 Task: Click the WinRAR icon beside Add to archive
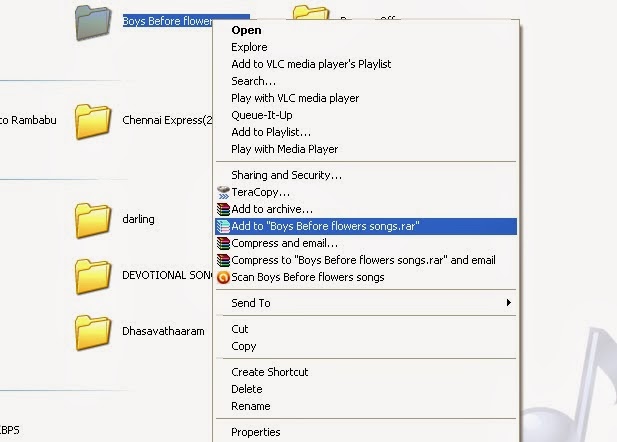coord(223,209)
